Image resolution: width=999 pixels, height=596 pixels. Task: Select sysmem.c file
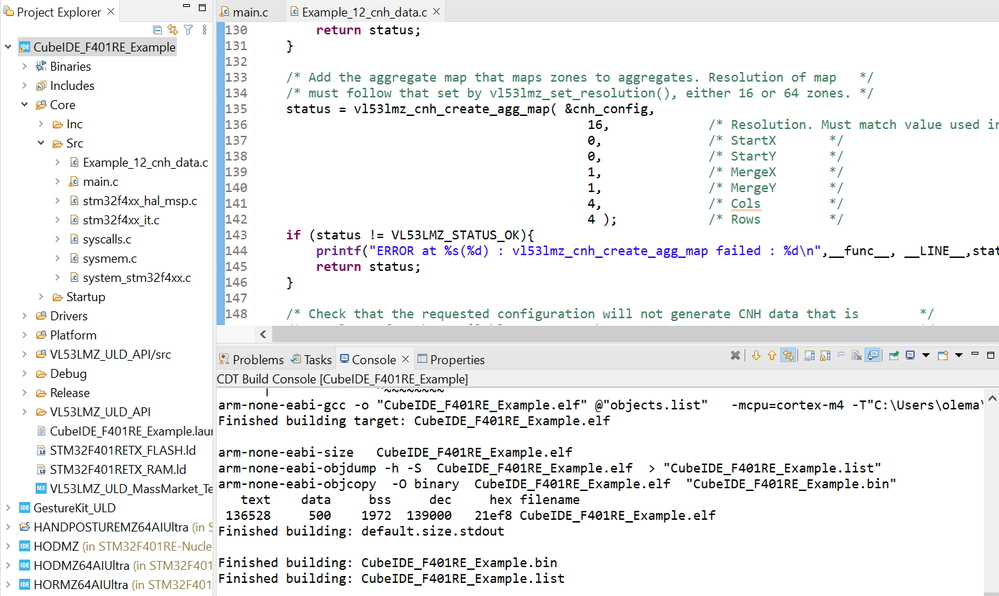[x=110, y=258]
